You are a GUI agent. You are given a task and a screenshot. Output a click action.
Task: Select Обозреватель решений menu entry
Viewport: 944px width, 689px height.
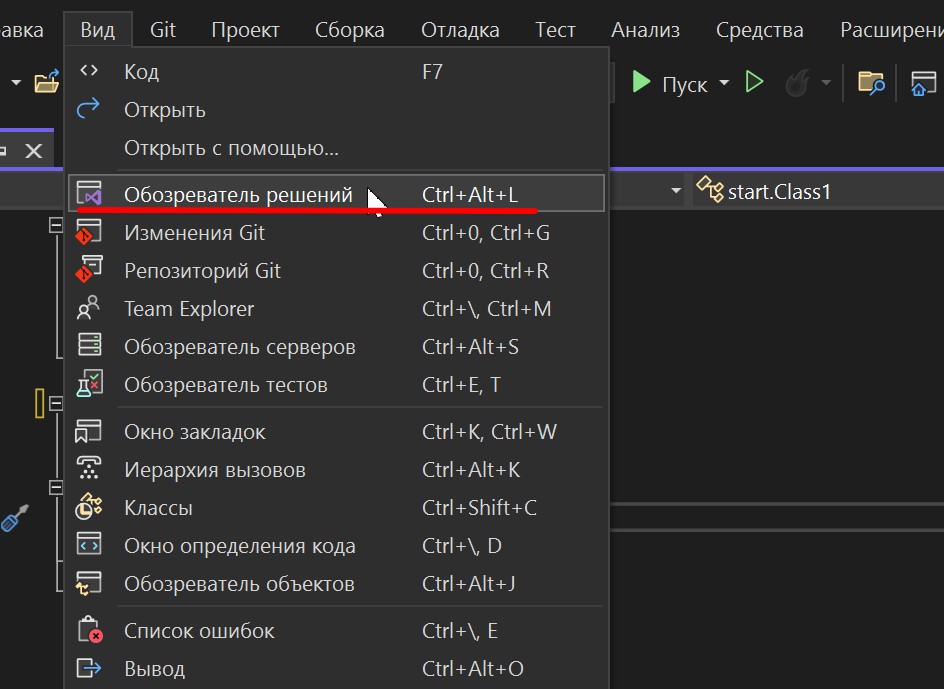coord(336,194)
